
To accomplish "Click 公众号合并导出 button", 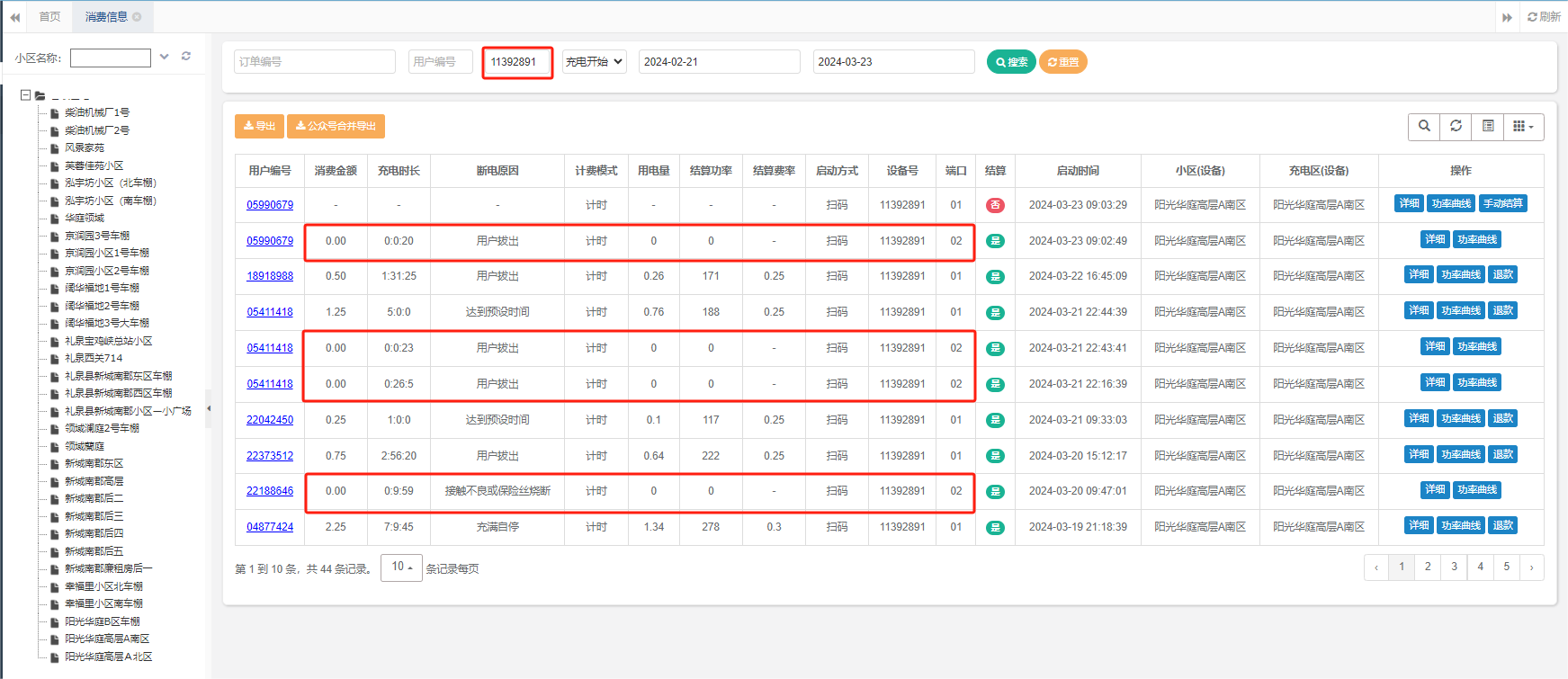I will pyautogui.click(x=336, y=126).
